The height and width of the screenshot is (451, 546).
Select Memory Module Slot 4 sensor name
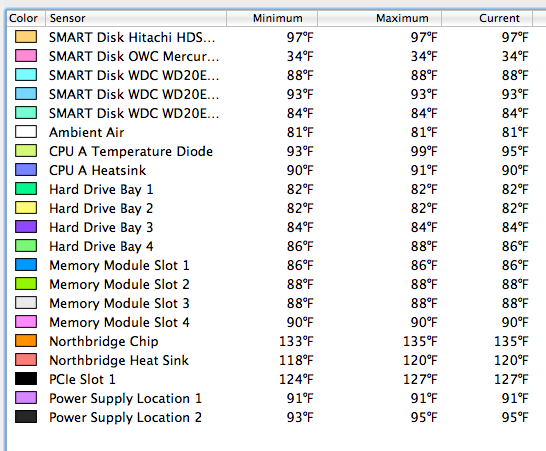tap(119, 322)
